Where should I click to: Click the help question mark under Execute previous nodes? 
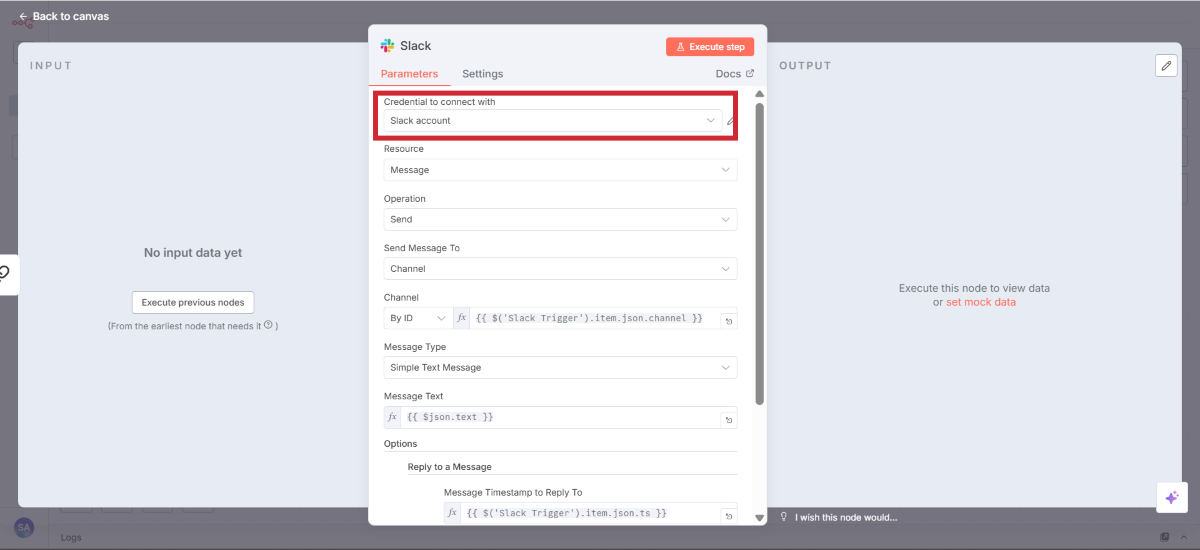click(268, 325)
